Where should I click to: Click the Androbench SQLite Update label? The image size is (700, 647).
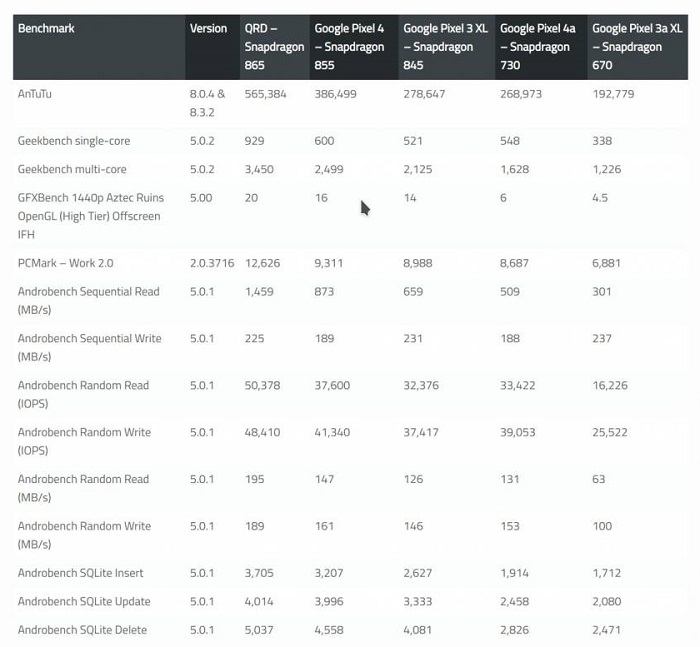pos(84,601)
